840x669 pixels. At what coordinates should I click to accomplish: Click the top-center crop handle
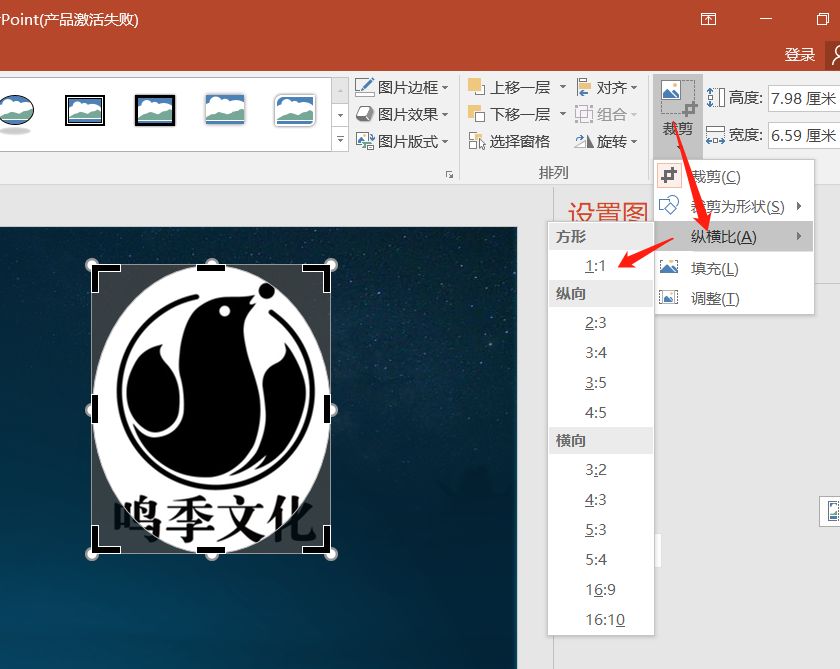tap(211, 267)
